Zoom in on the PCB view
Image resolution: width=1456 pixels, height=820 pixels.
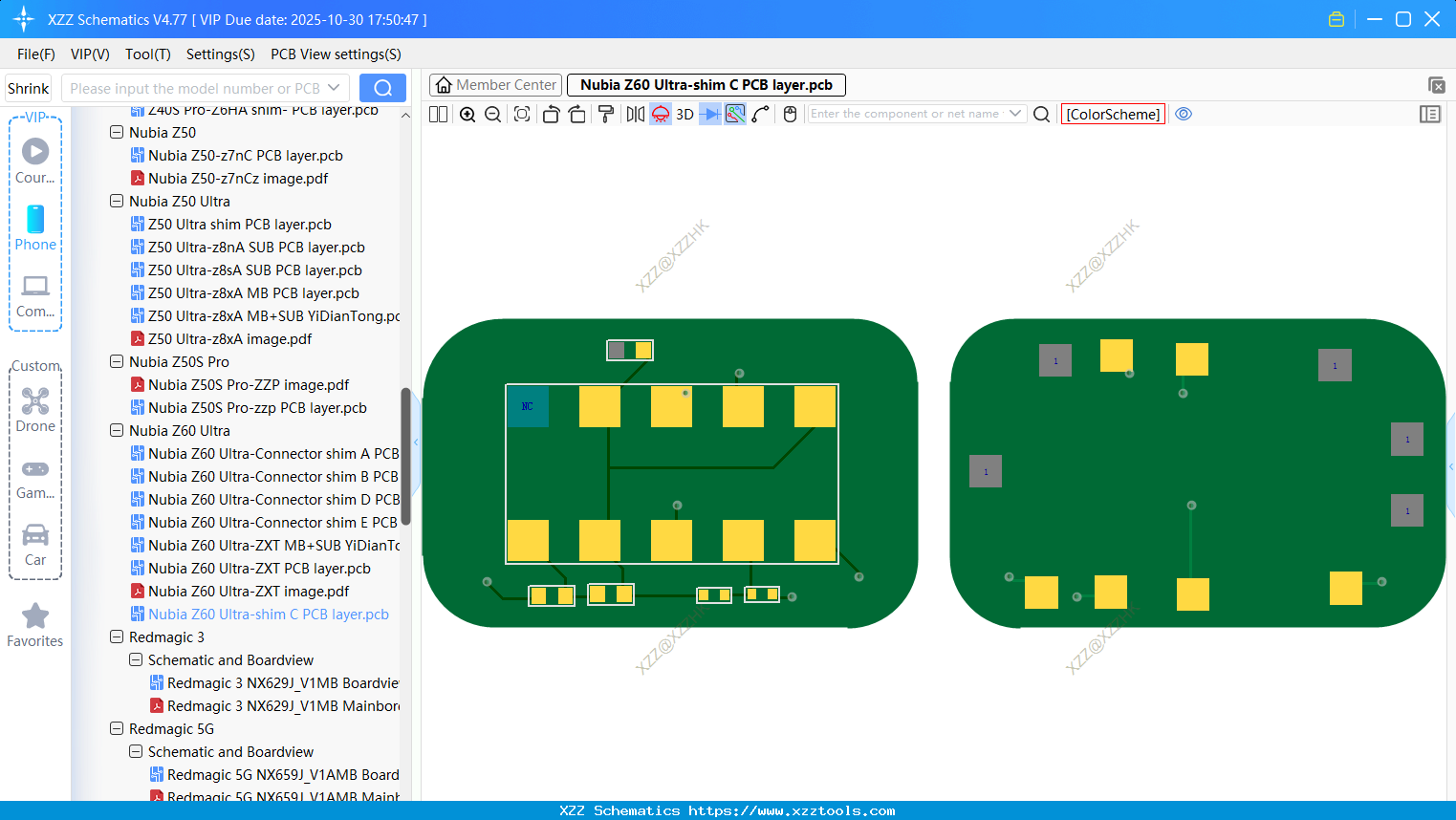(467, 114)
